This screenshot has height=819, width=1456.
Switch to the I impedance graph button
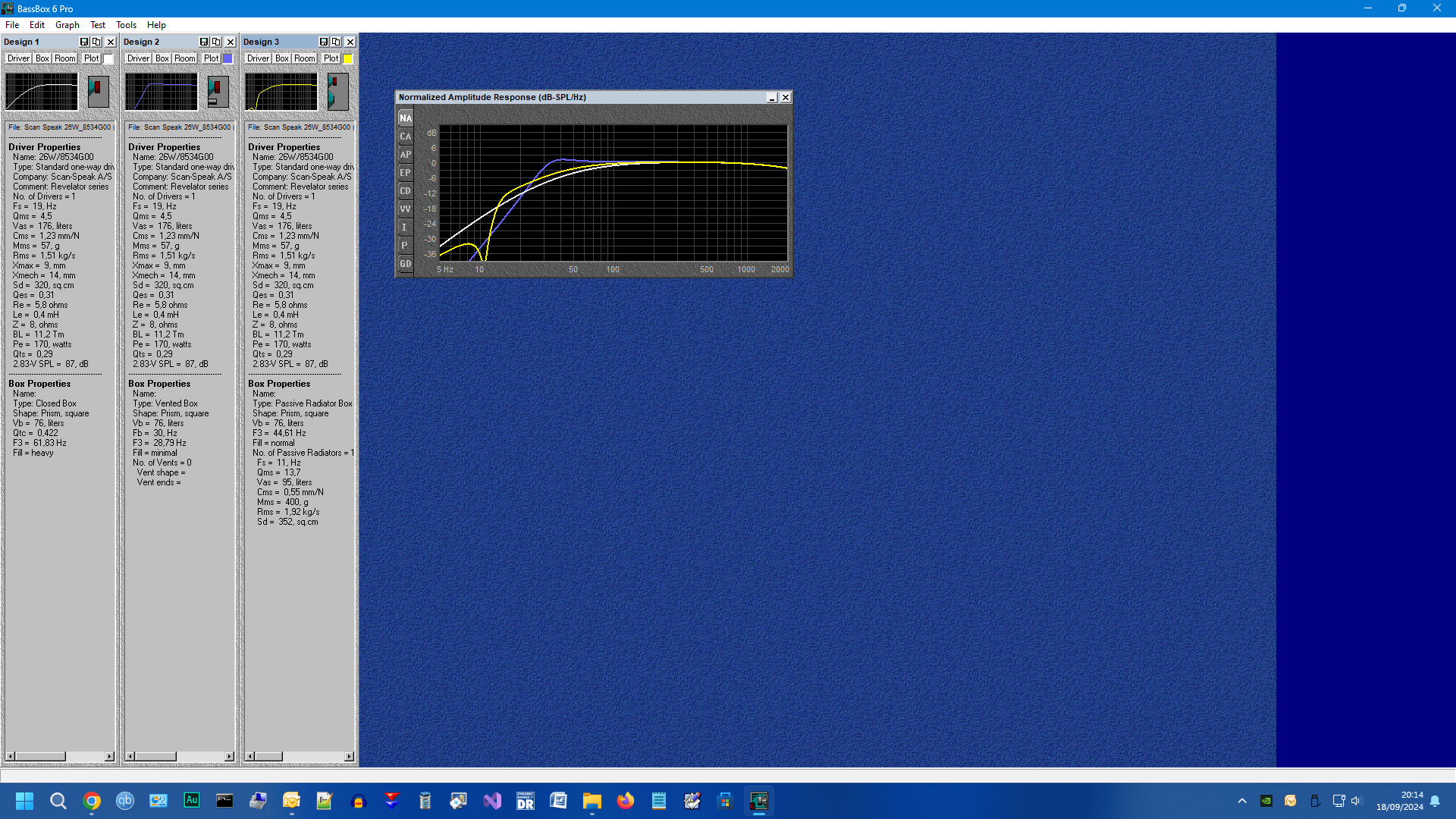[406, 227]
